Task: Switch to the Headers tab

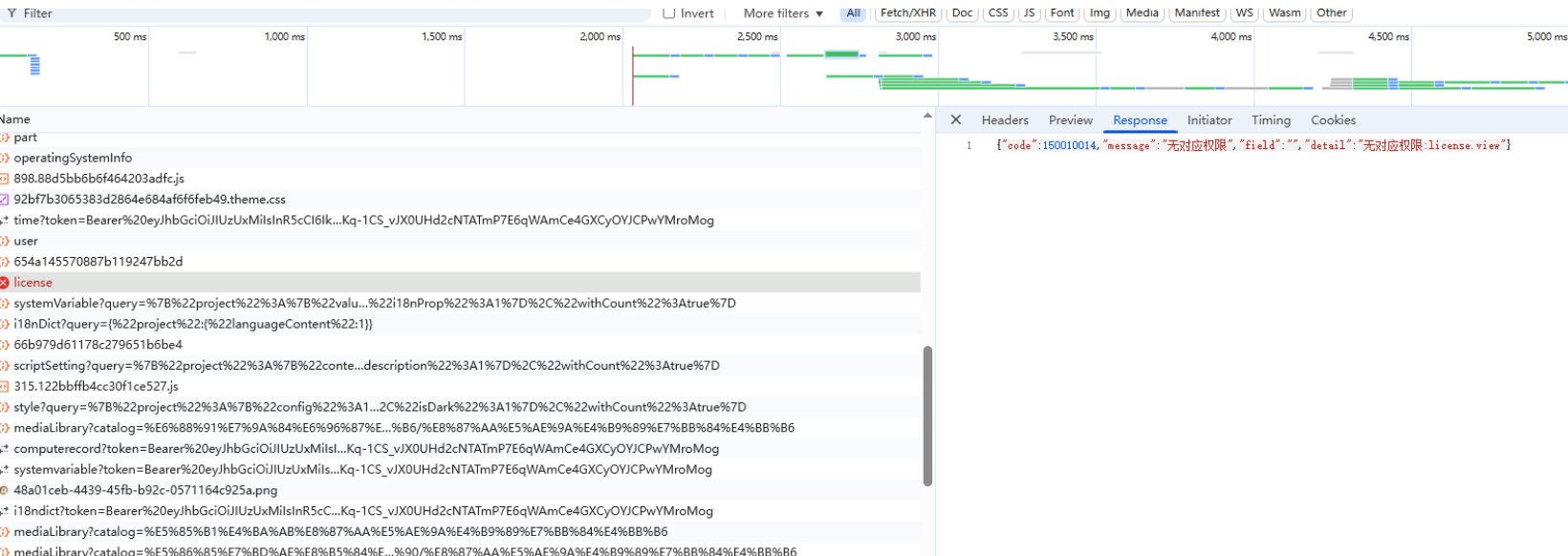Action: click(1004, 120)
